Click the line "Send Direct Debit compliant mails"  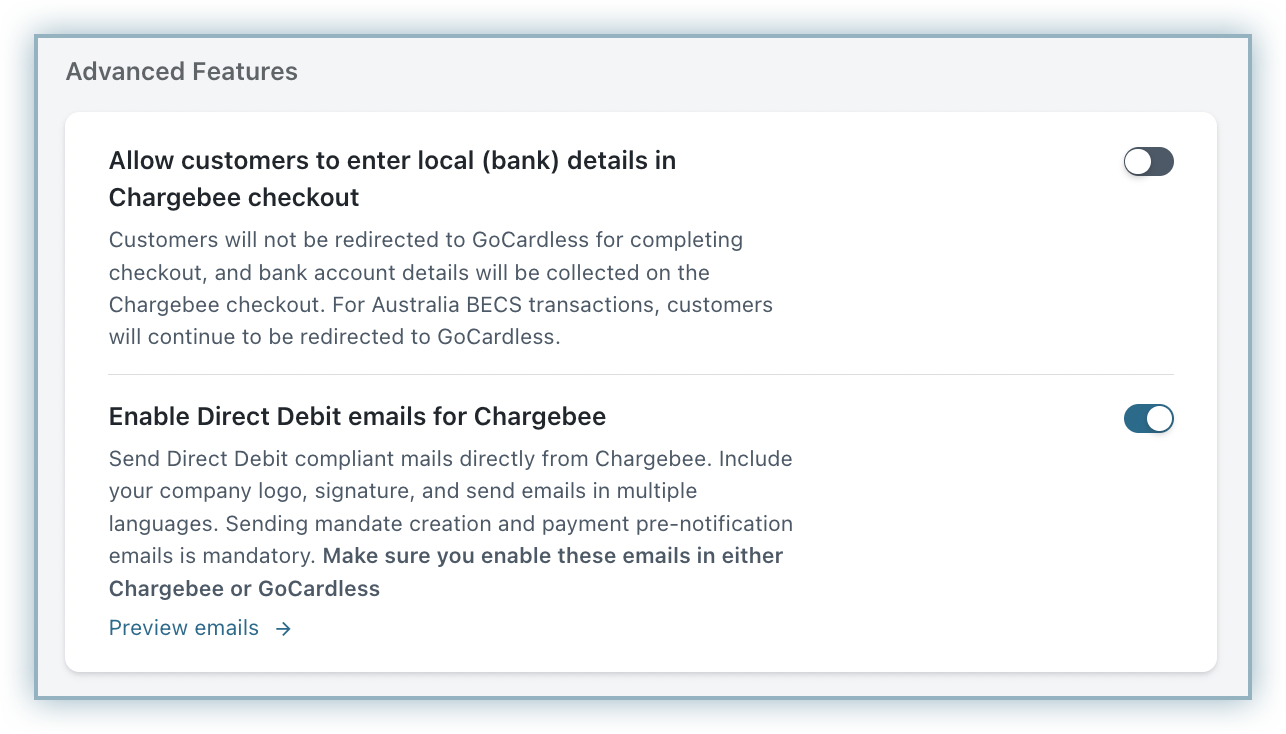click(450, 460)
